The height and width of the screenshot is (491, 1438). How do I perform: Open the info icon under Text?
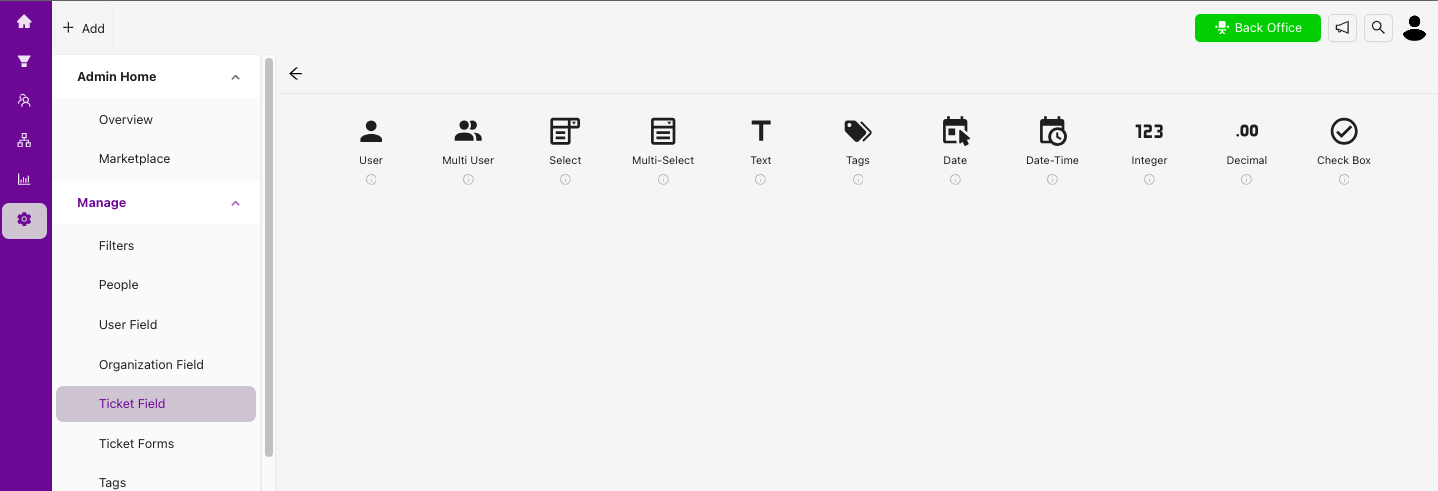tap(760, 180)
